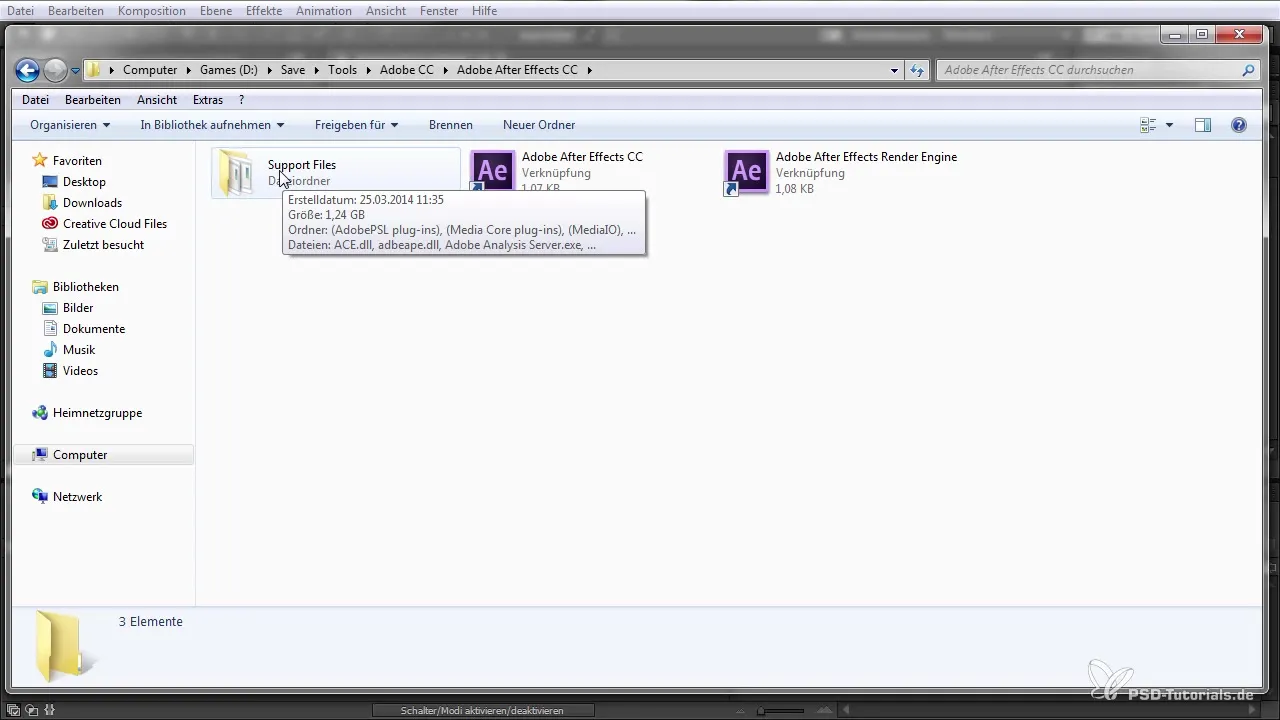Viewport: 1280px width, 720px height.
Task: Open the Datei menu in Explorer
Action: 35,100
